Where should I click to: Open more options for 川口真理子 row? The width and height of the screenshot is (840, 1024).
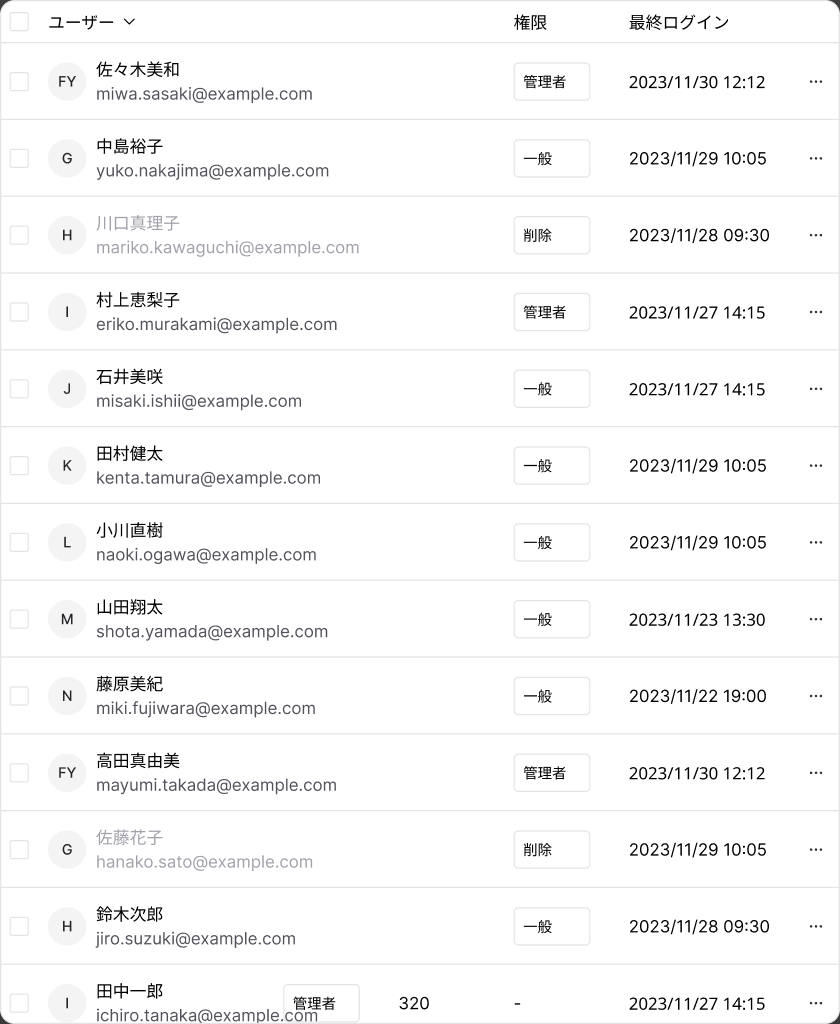[x=815, y=235]
